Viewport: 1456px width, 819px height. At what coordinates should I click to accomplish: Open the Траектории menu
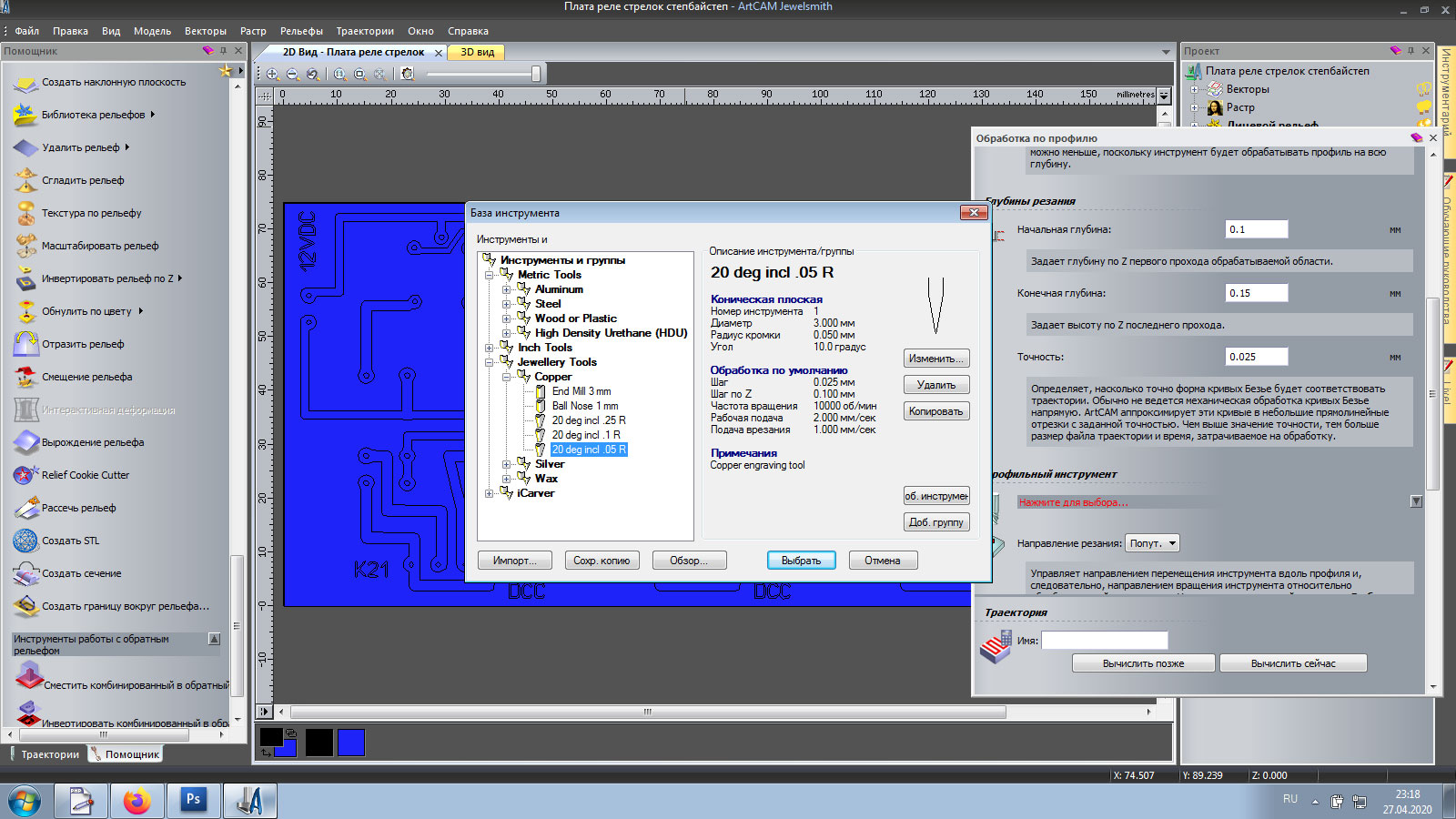365,31
